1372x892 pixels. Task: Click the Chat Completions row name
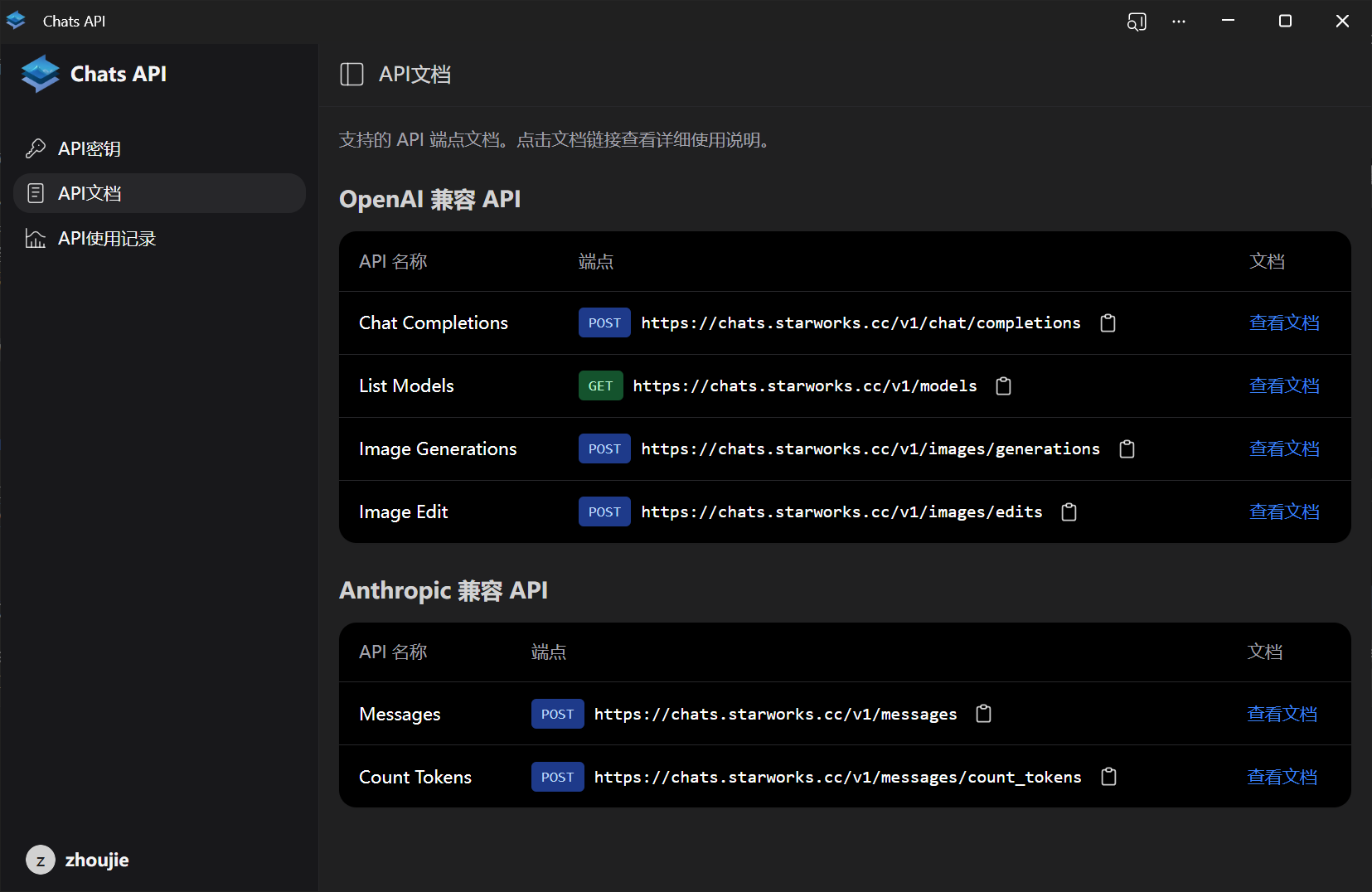tap(434, 323)
